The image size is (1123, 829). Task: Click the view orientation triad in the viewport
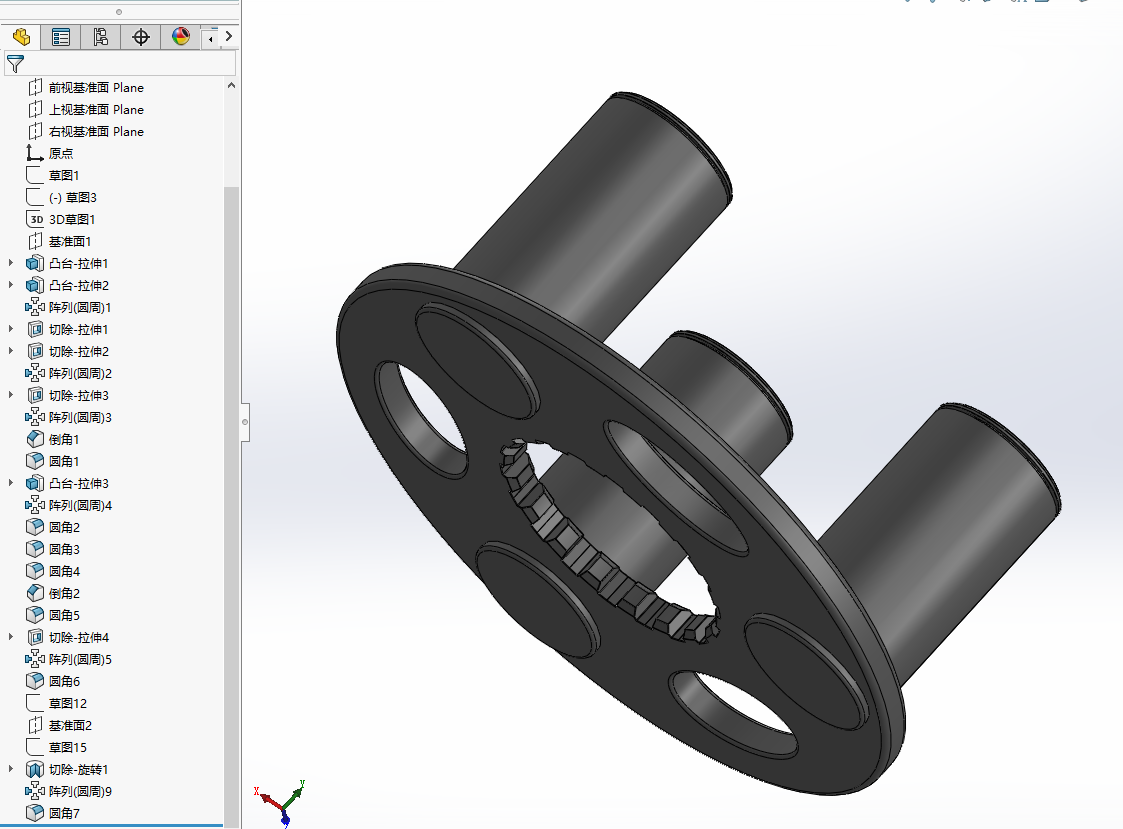tap(282, 802)
